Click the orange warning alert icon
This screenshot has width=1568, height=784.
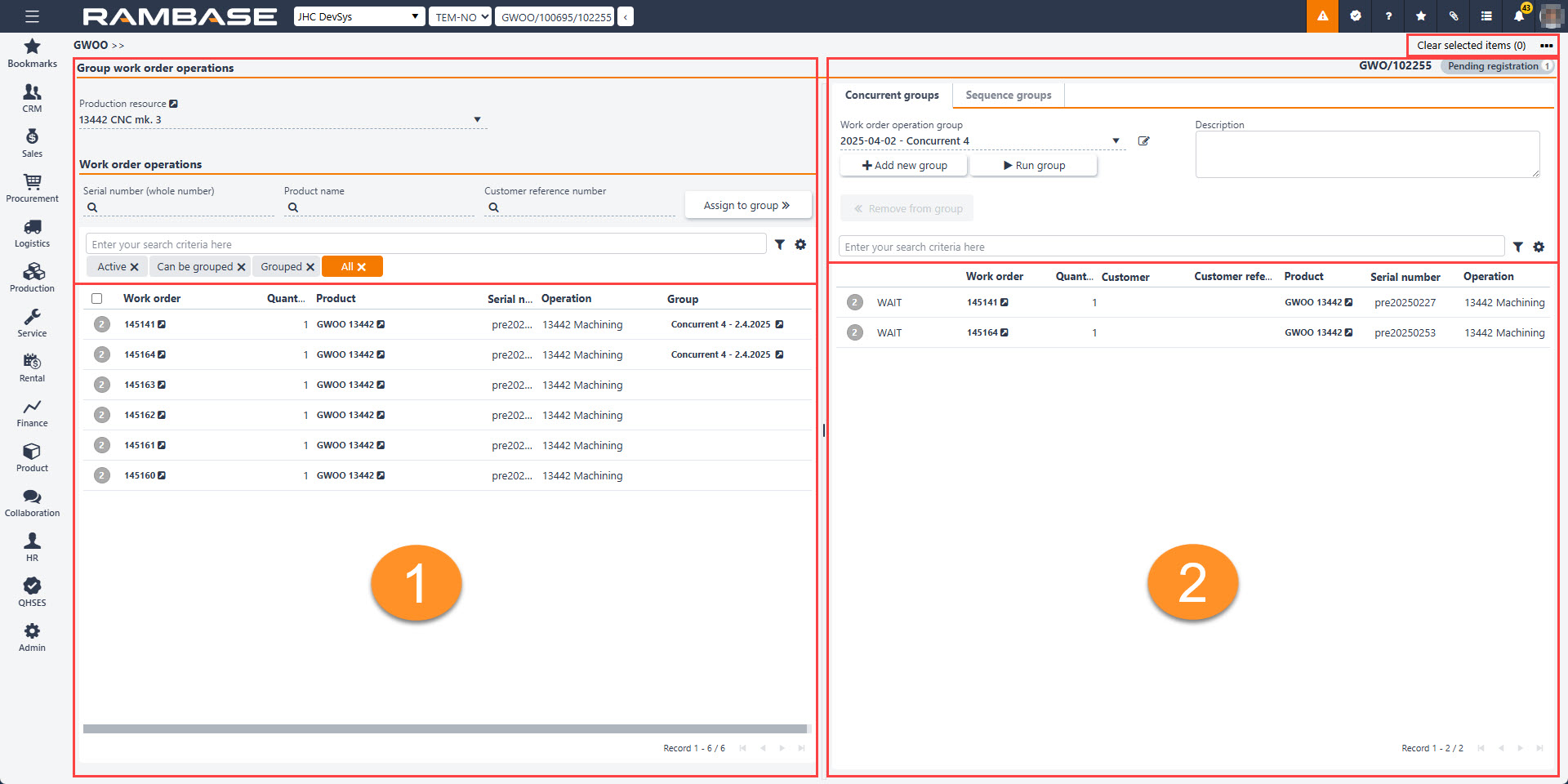pyautogui.click(x=1322, y=16)
